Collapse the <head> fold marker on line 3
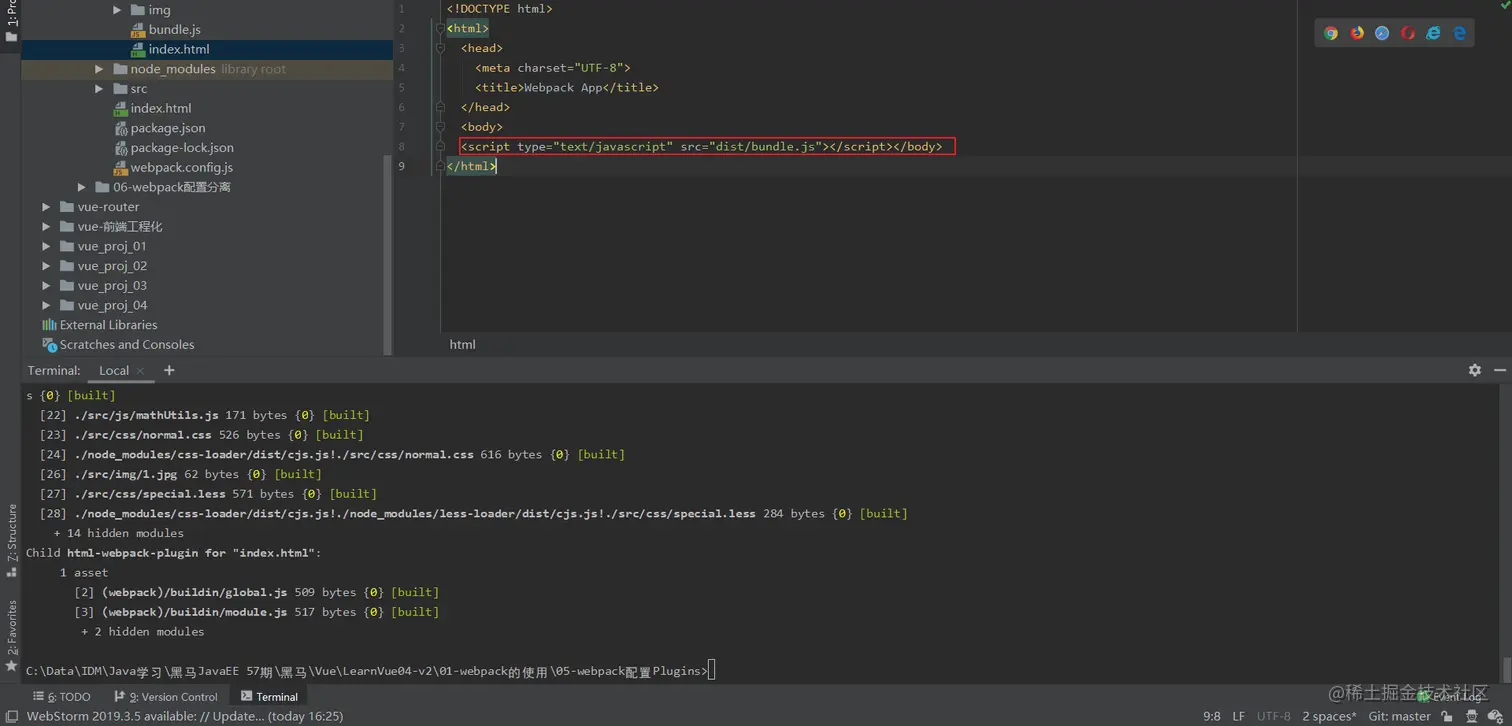 [x=440, y=48]
